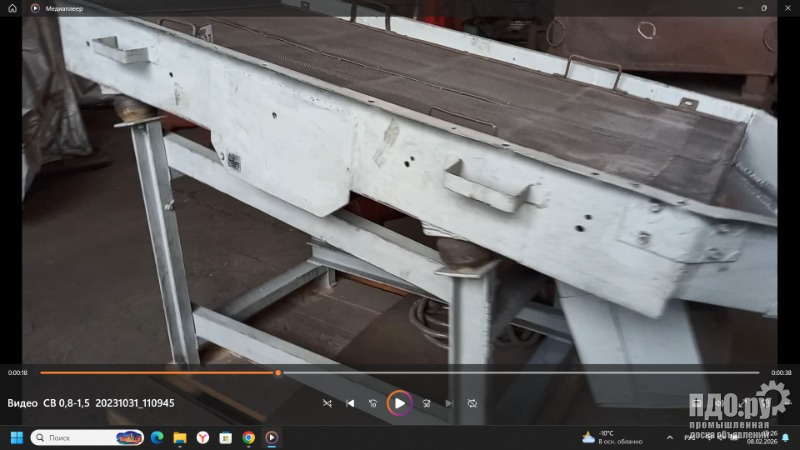
Task: Go to the previous track
Action: 350,403
